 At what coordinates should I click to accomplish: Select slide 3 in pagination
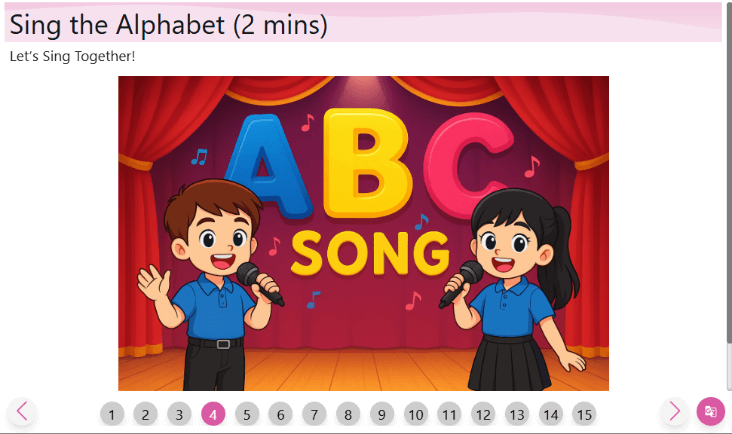click(179, 414)
